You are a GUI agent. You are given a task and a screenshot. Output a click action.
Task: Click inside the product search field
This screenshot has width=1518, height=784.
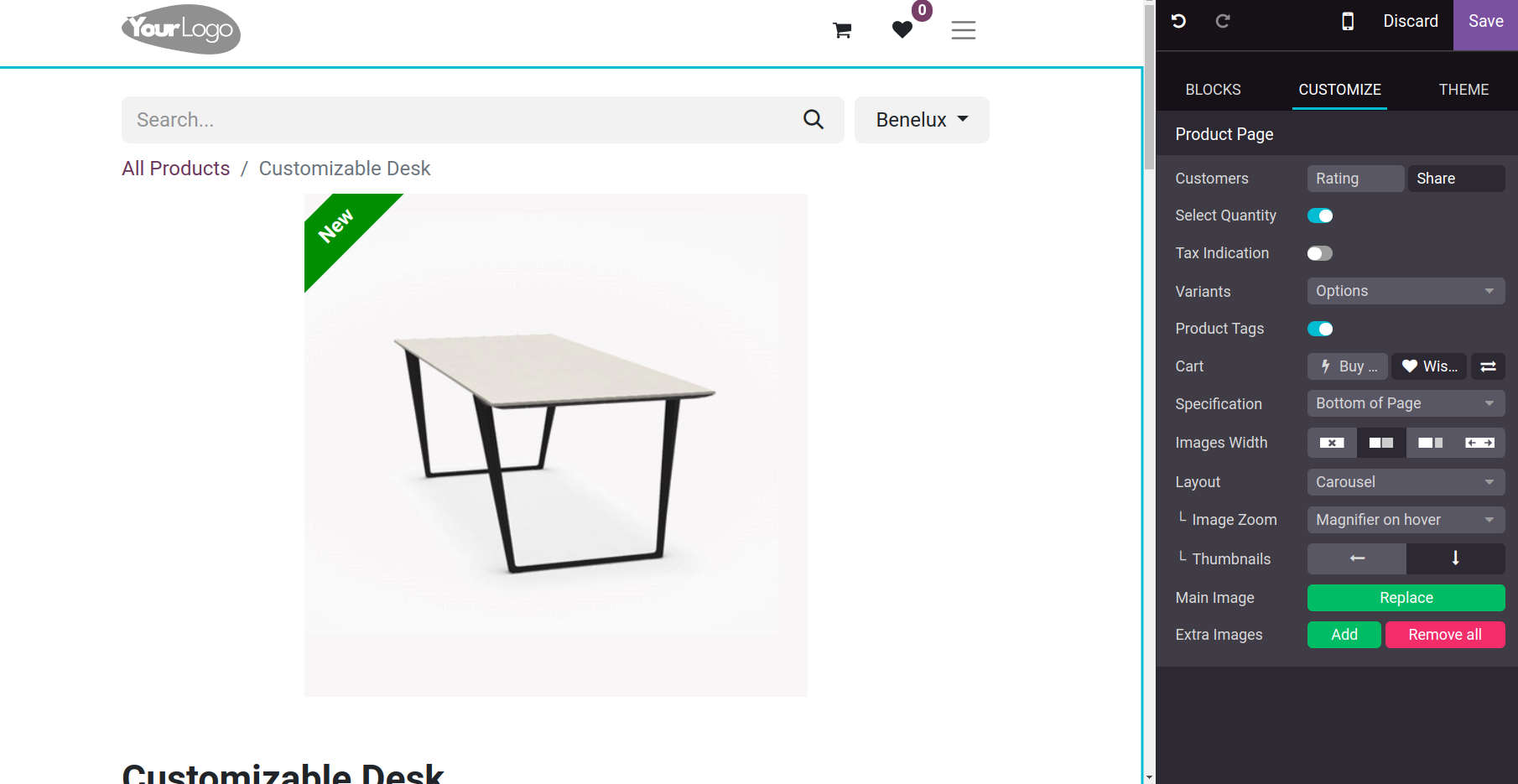click(461, 120)
